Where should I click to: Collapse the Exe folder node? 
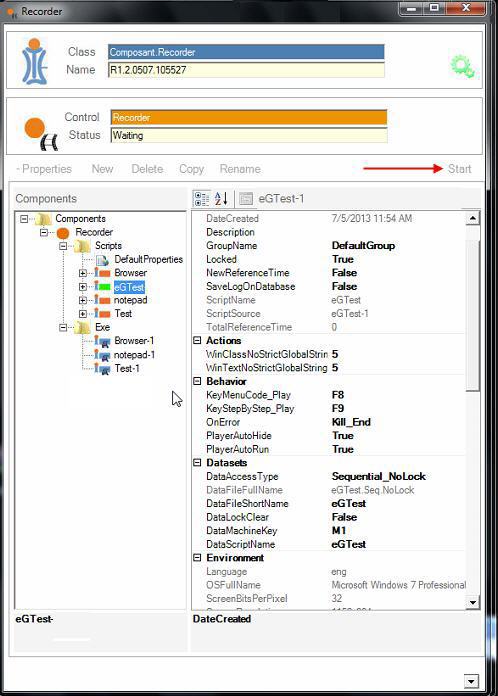pos(63,327)
